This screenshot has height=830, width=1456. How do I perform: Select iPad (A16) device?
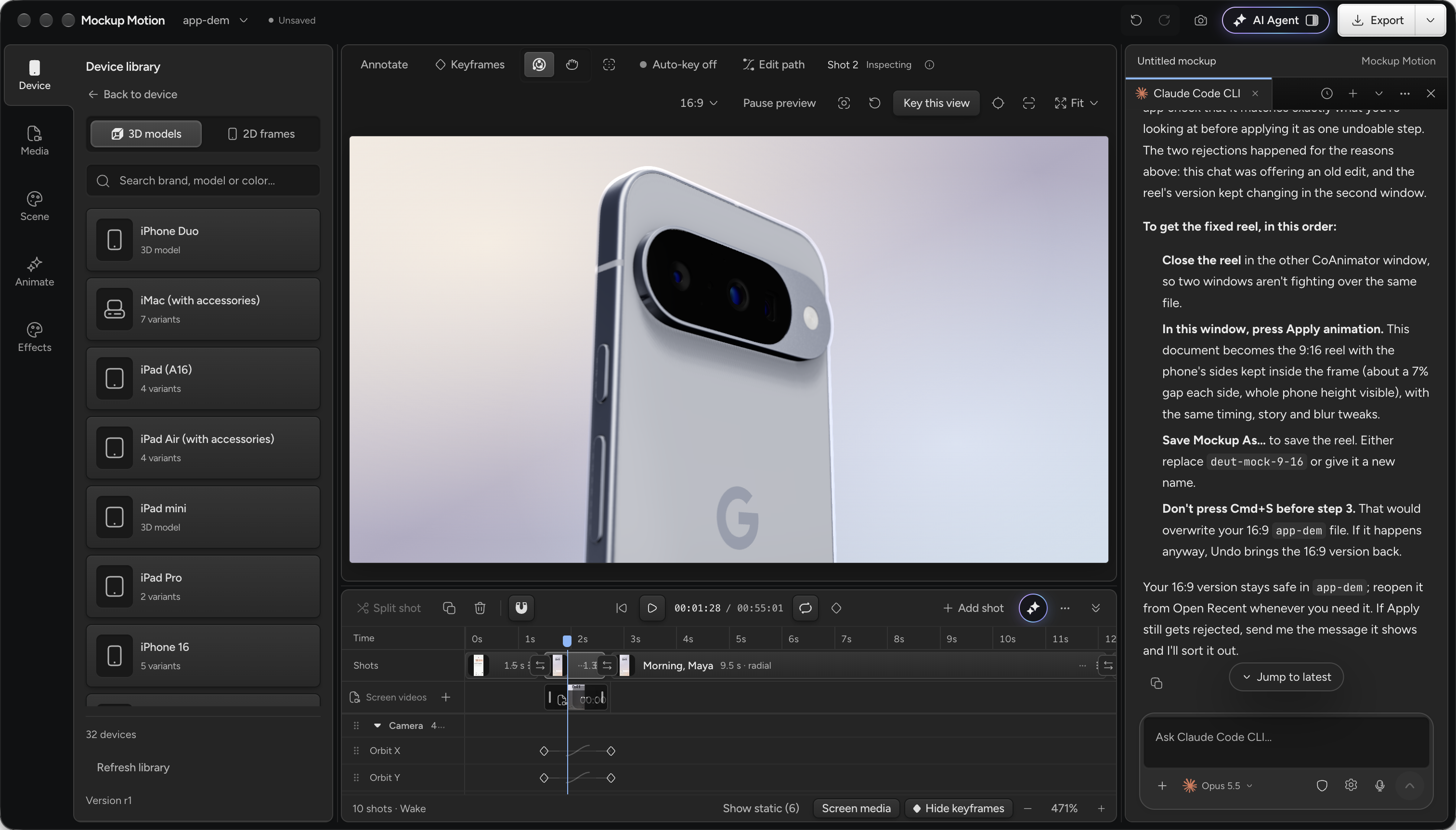click(203, 378)
